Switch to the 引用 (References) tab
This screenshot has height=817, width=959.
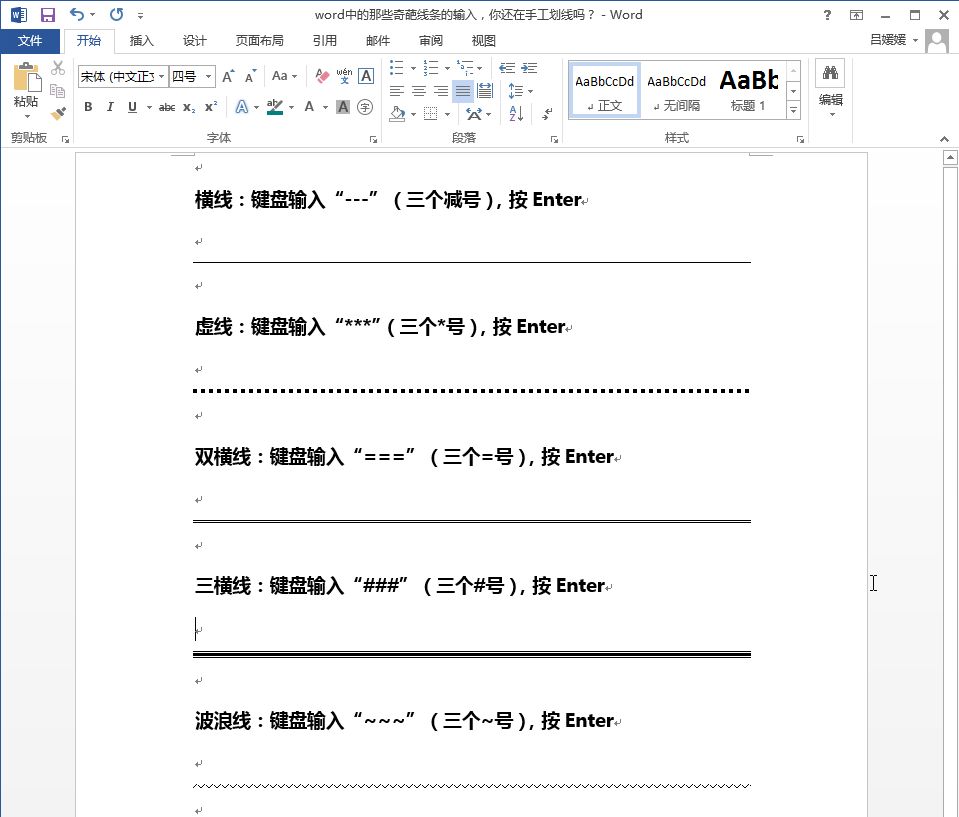coord(325,41)
